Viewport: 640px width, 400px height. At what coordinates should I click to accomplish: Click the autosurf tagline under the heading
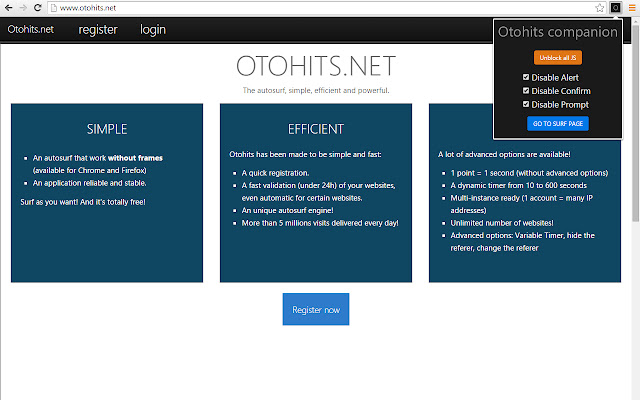click(316, 90)
